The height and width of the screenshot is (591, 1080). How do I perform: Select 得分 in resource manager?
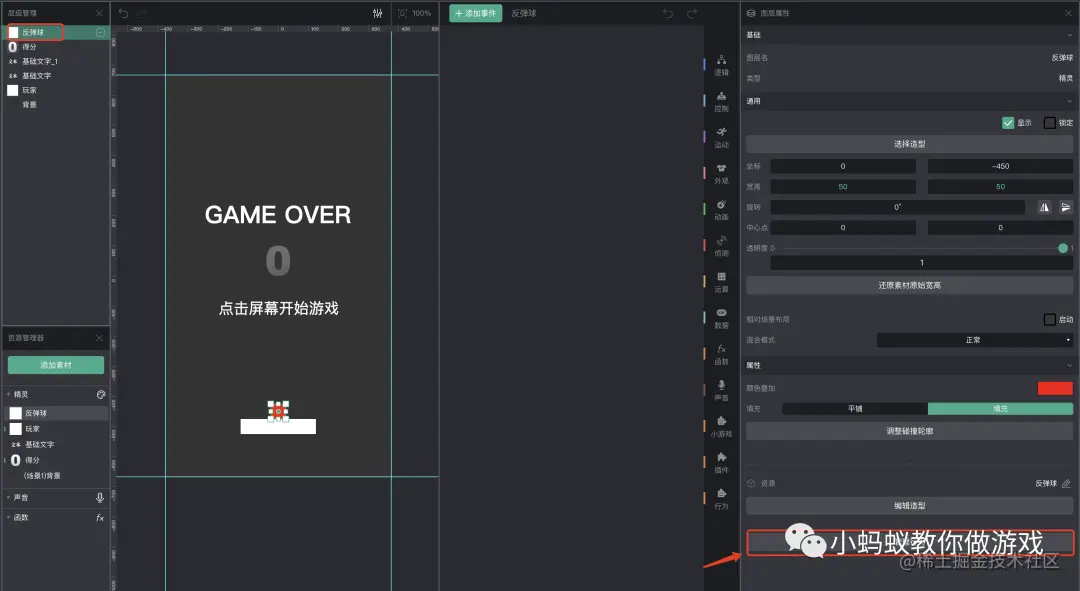point(56,460)
